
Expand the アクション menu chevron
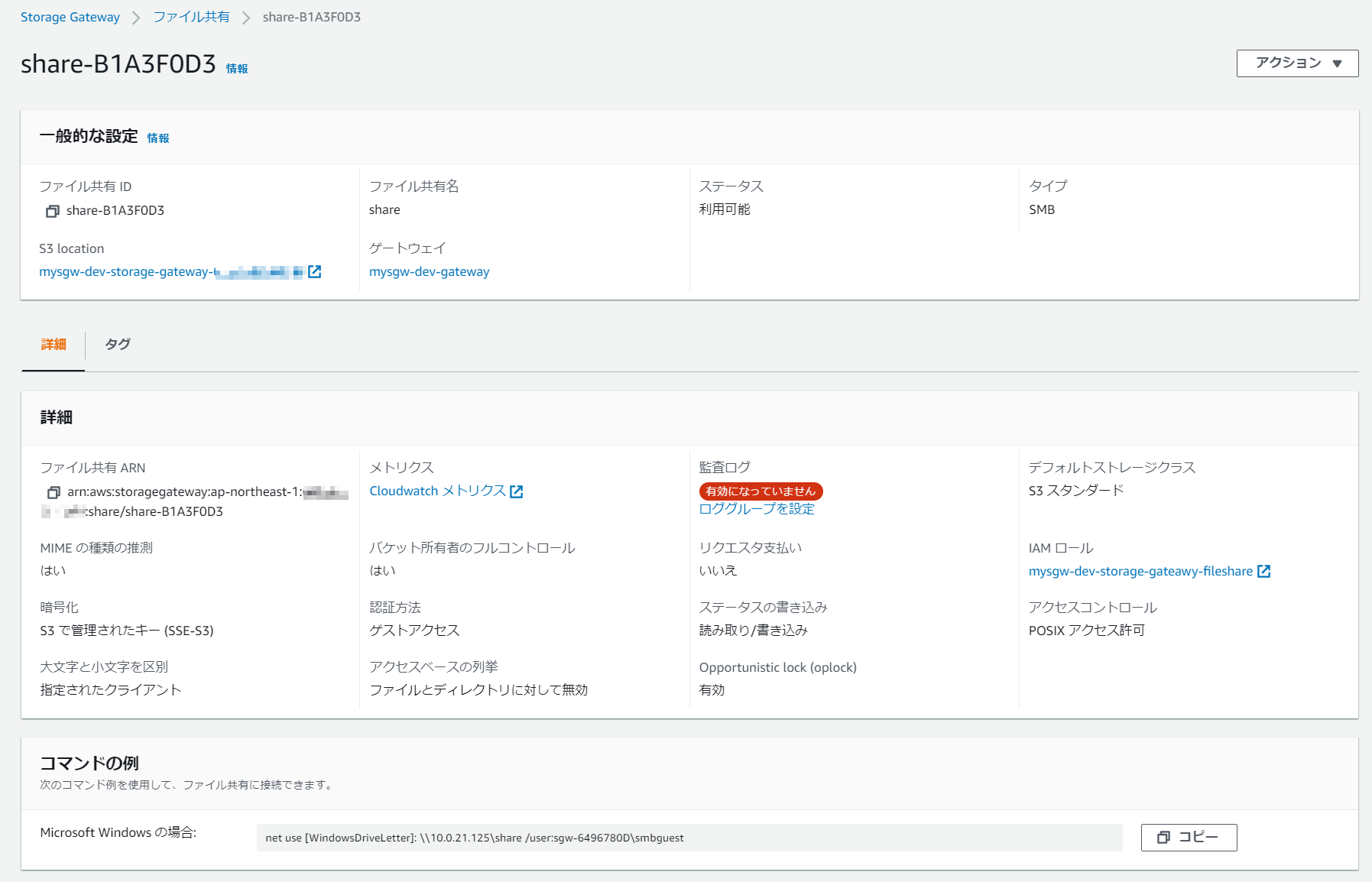point(1337,63)
